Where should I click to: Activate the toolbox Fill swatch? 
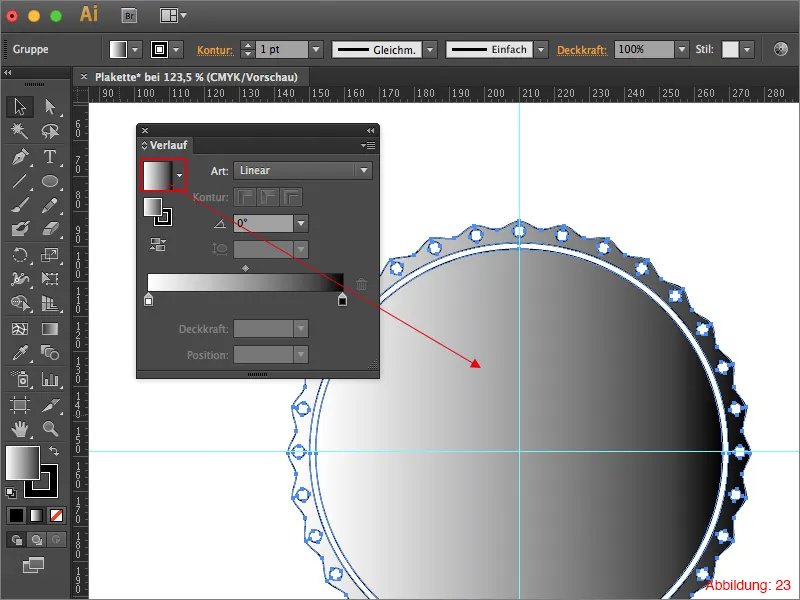click(x=22, y=463)
